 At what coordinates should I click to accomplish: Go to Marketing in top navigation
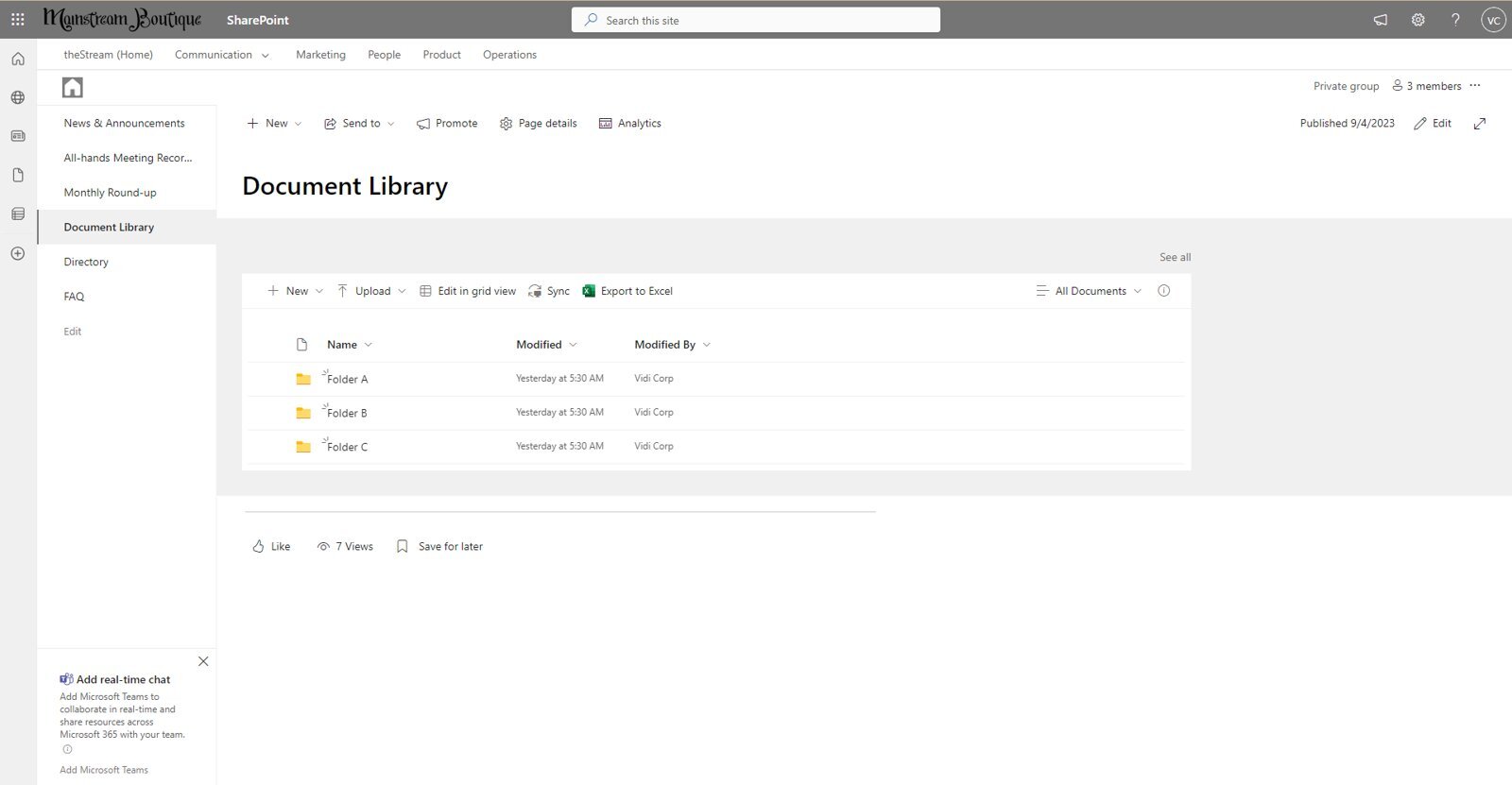[320, 55]
